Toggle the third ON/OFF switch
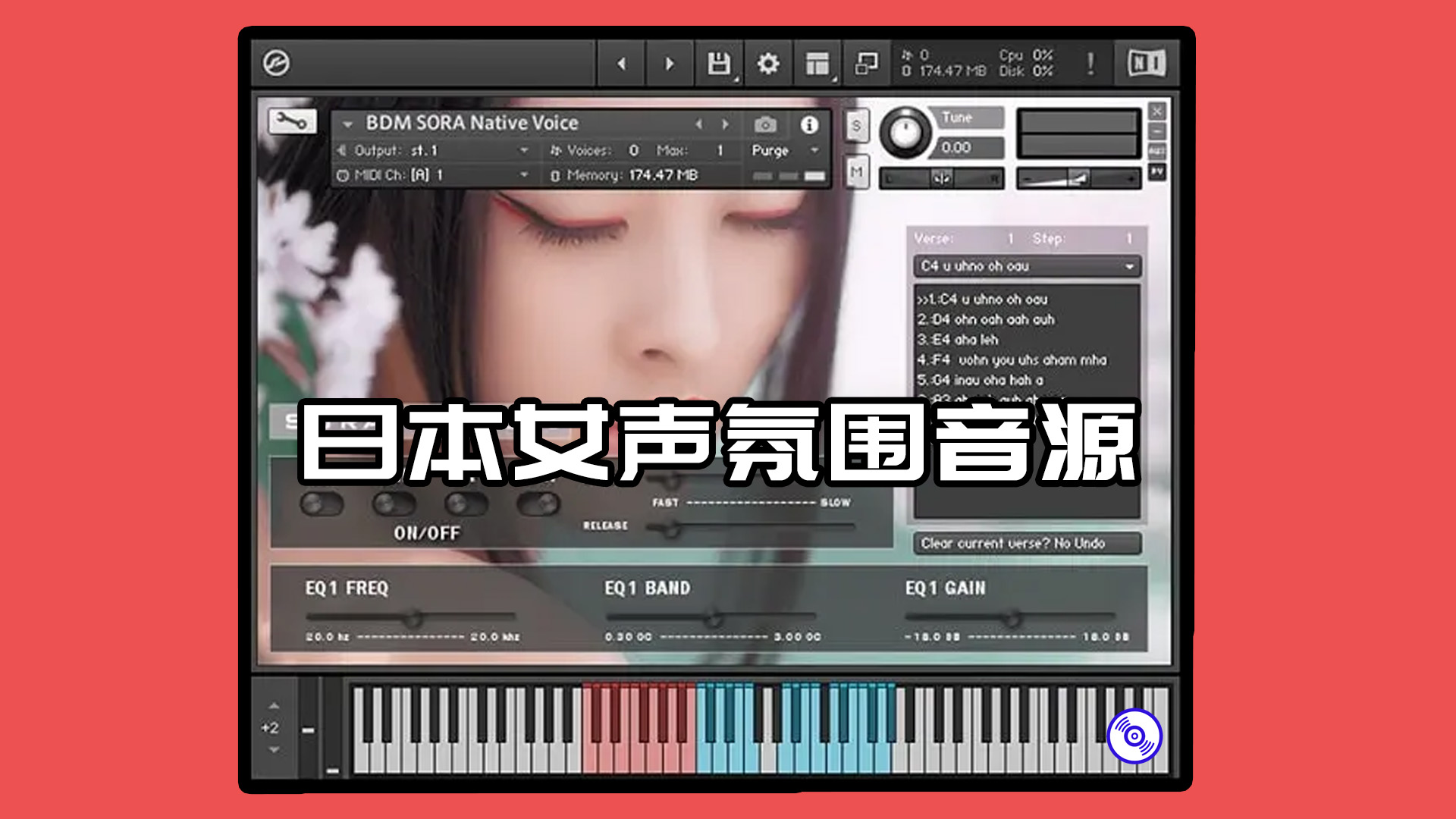Viewport: 1456px width, 819px height. point(466,504)
